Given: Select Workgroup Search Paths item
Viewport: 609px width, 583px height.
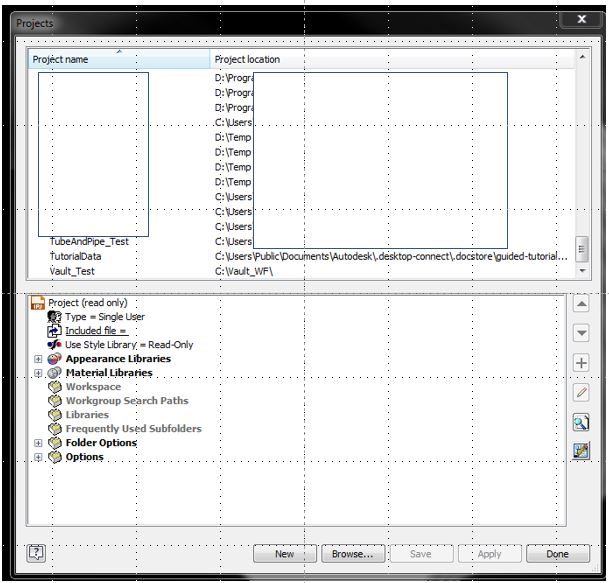Looking at the screenshot, I should [127, 400].
